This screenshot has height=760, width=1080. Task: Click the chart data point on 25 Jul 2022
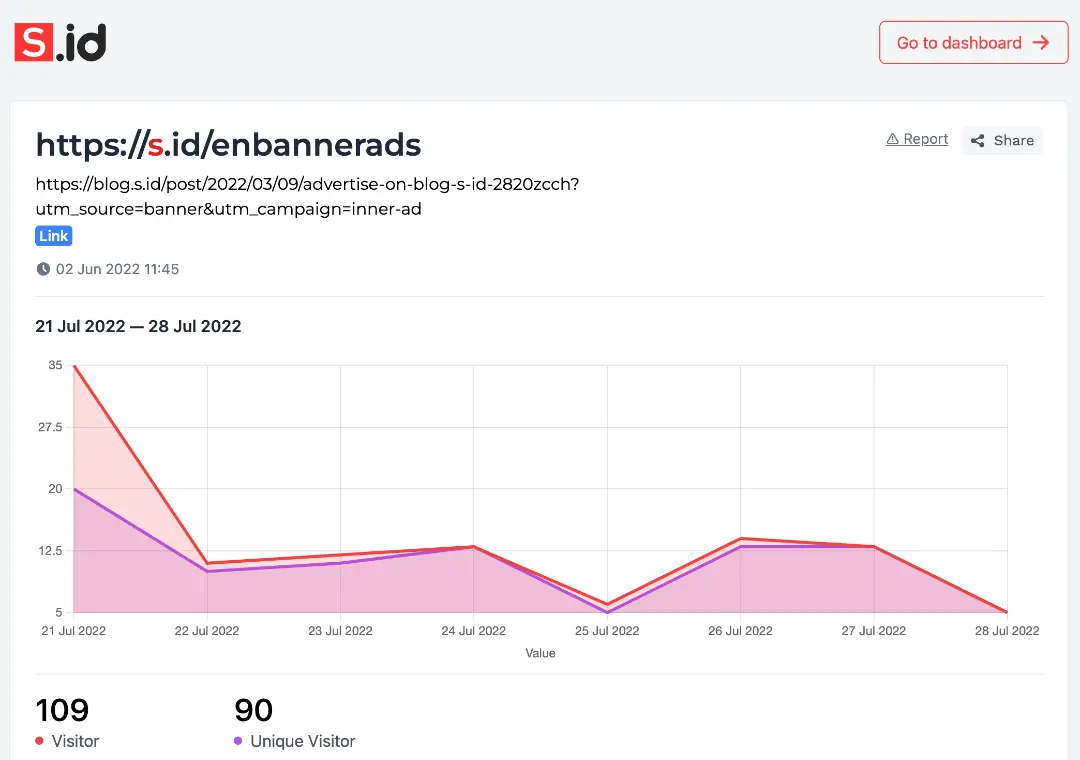tap(607, 605)
